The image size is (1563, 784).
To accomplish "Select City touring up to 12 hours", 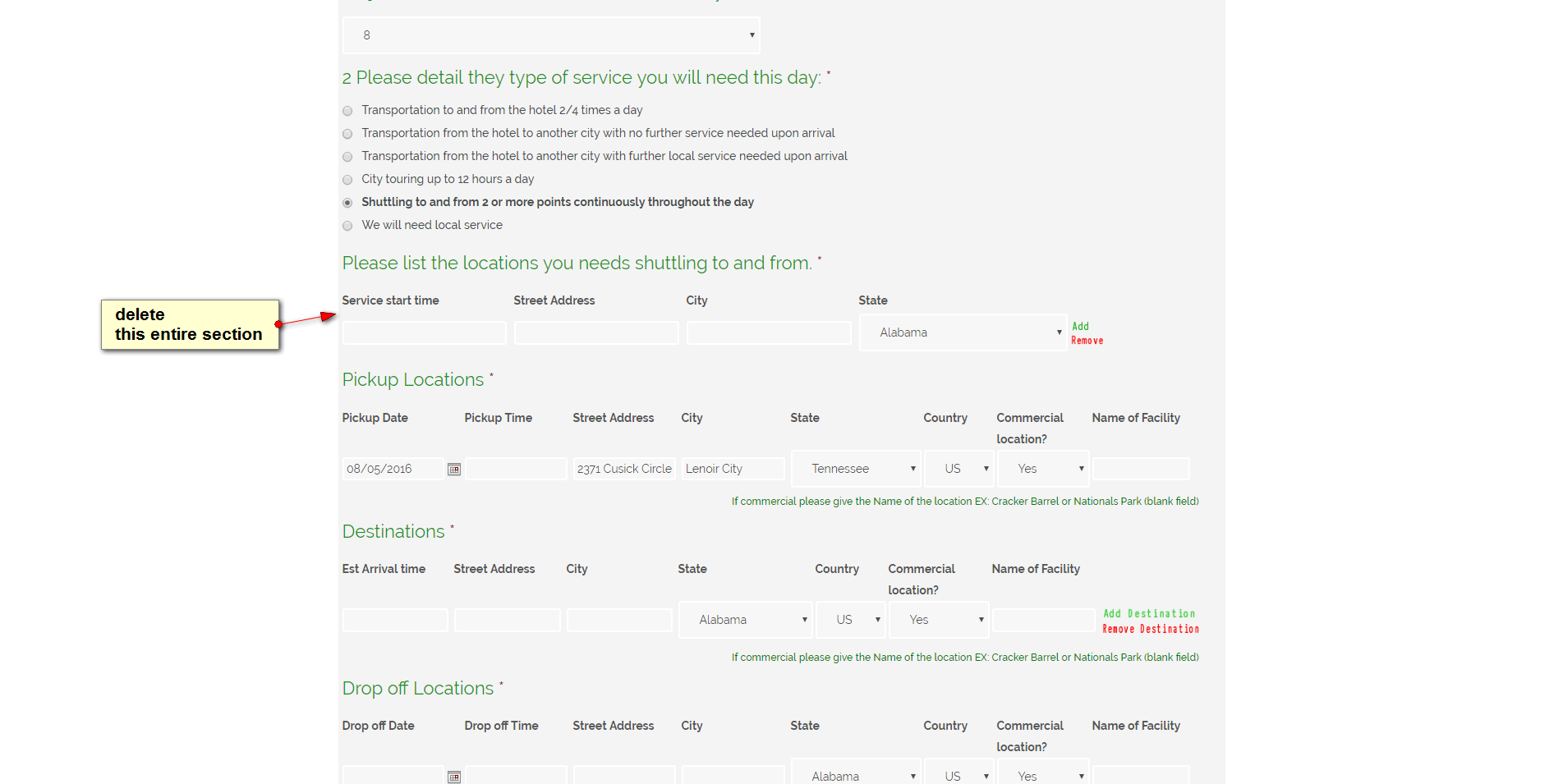I will pyautogui.click(x=348, y=180).
